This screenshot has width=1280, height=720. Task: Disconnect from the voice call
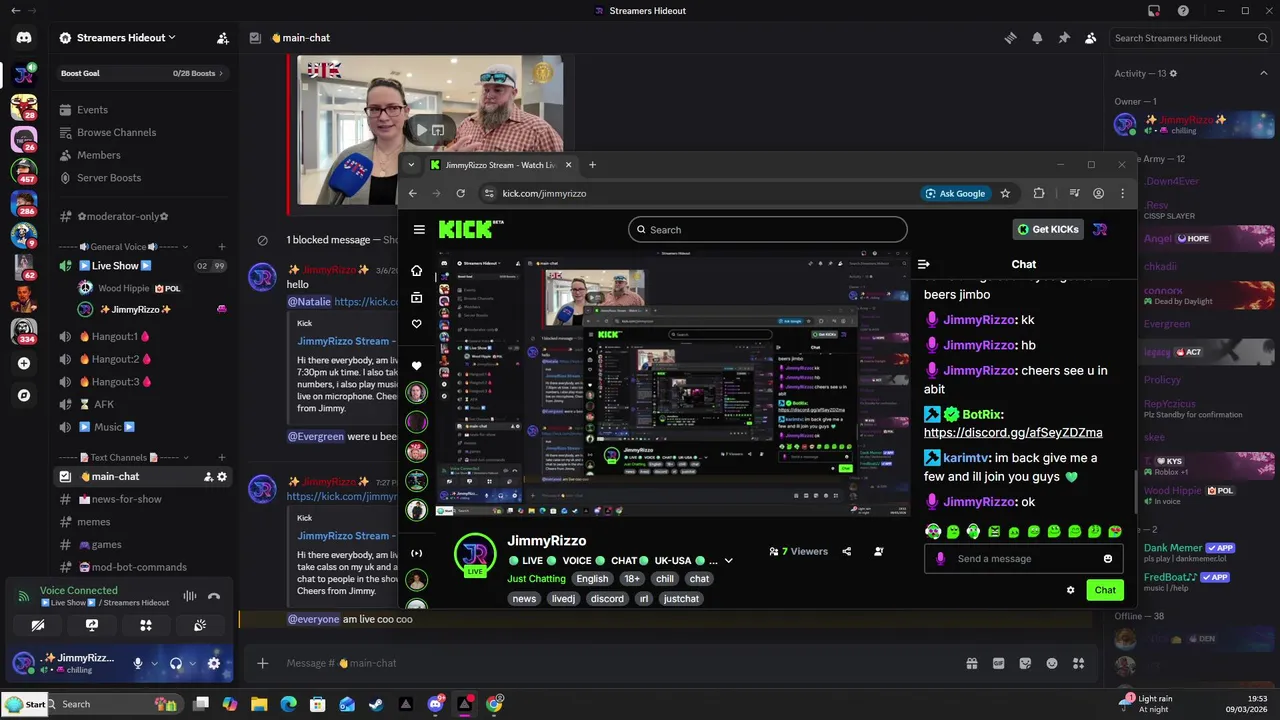(x=213, y=596)
